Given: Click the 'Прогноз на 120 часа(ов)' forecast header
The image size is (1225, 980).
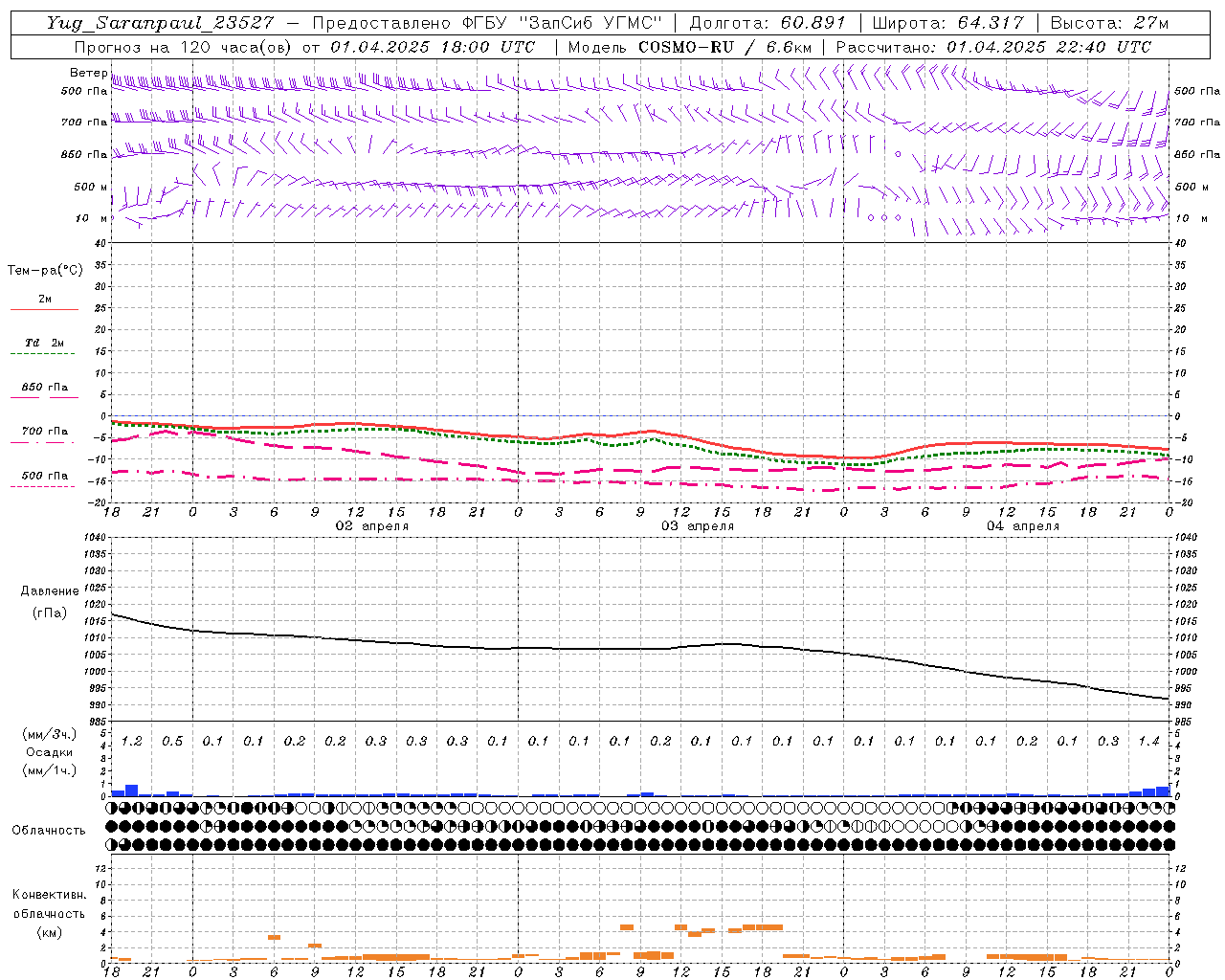Looking at the screenshot, I should point(185,47).
